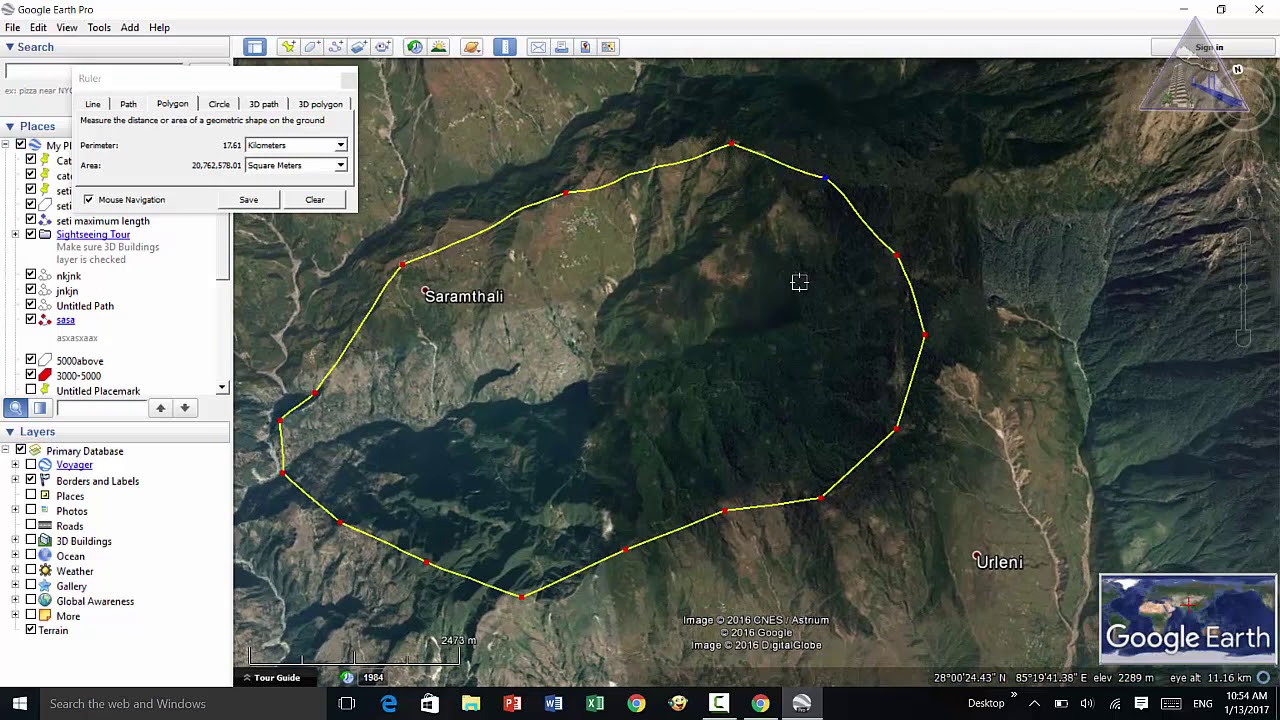This screenshot has width=1280, height=720.
Task: Open the area units Square Meters dropdown
Action: (x=296, y=166)
